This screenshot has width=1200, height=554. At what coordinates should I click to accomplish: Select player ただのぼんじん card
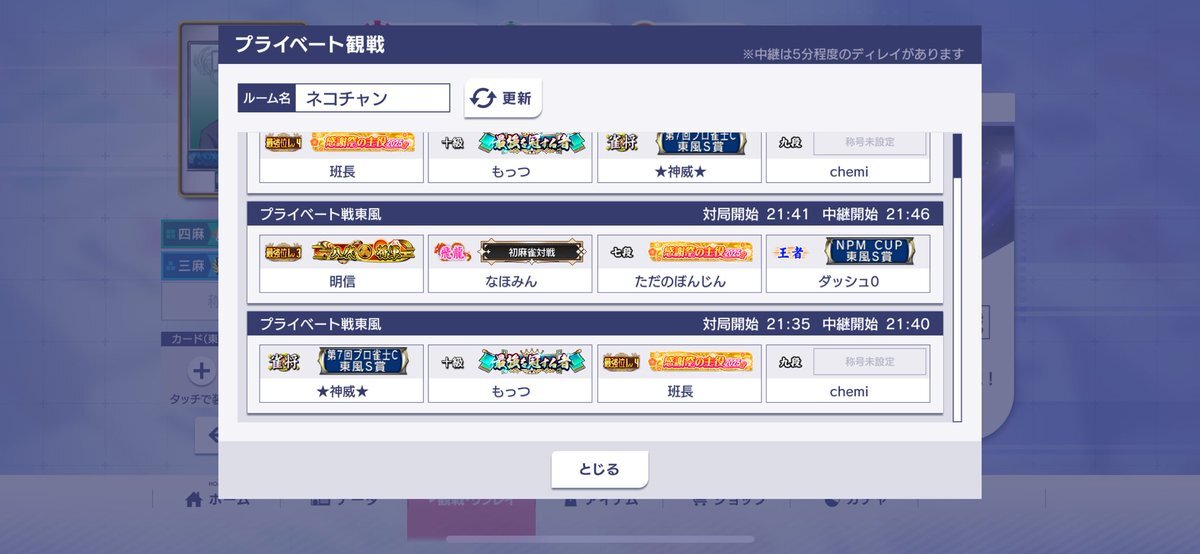coord(679,264)
